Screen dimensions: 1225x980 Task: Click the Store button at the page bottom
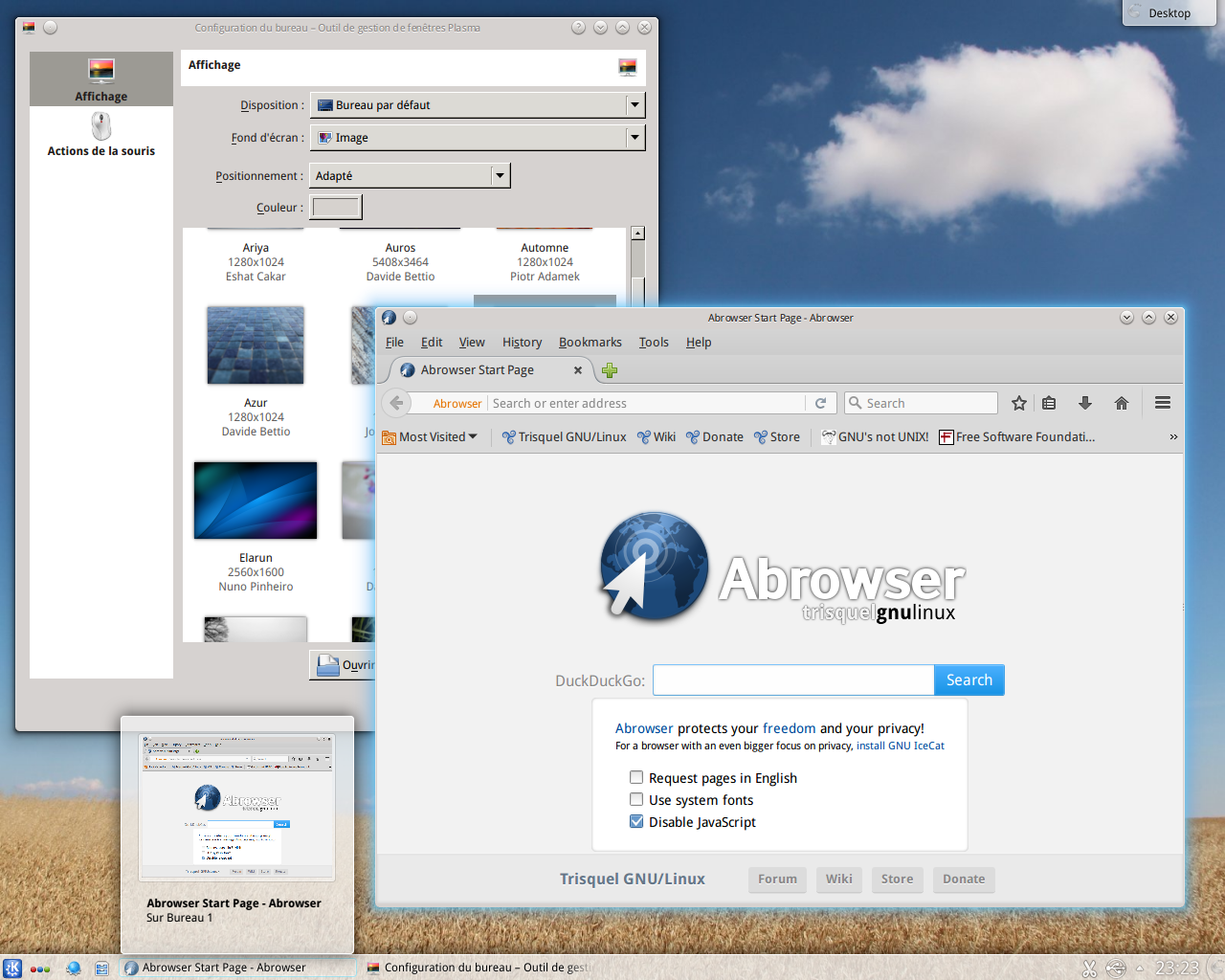897,880
